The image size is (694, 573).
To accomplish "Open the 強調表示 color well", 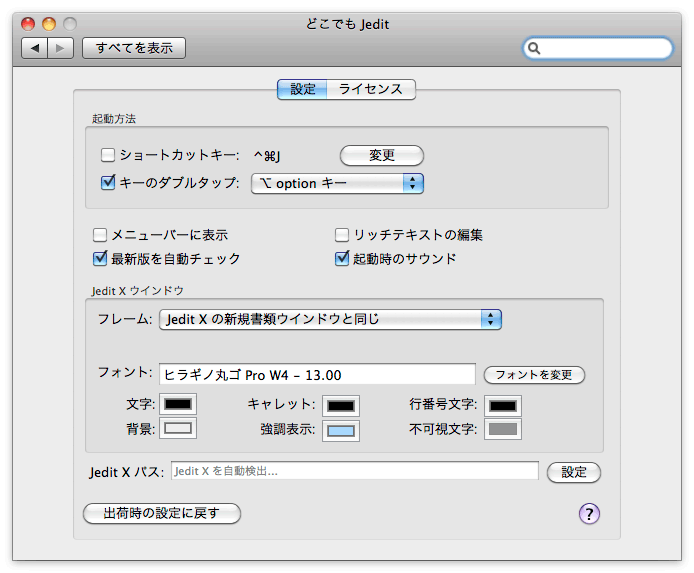I will click(341, 431).
